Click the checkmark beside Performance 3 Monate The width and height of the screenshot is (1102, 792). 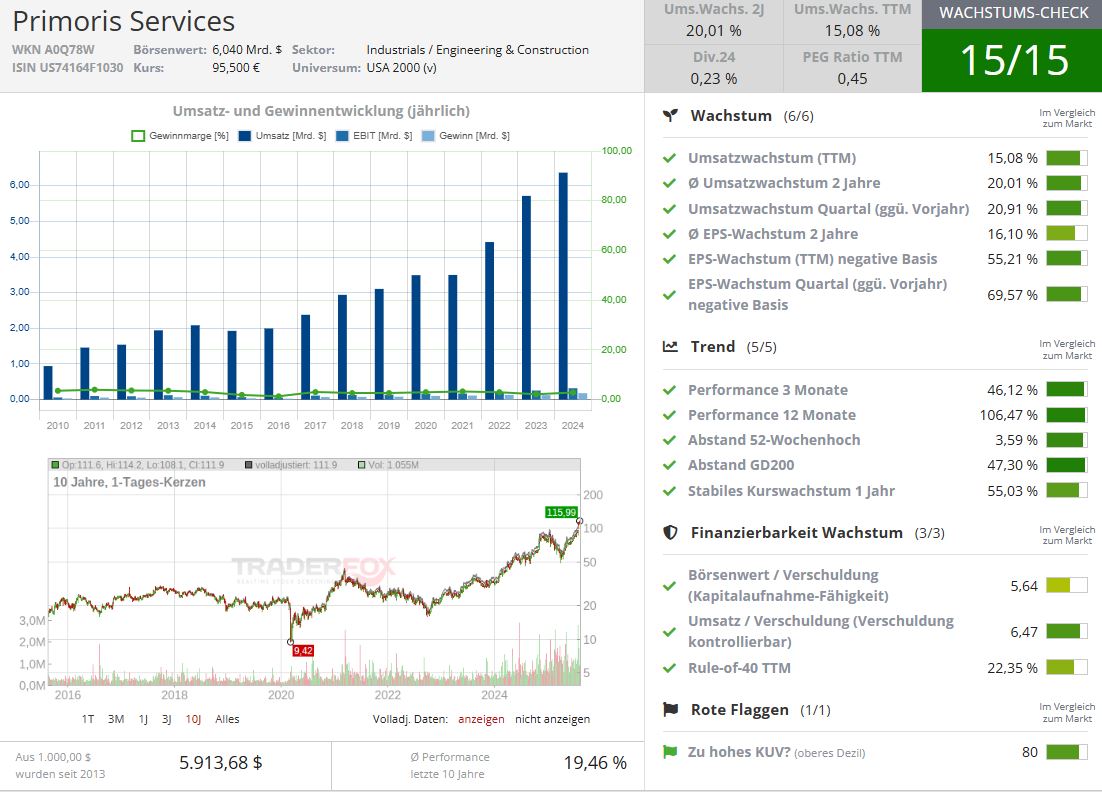click(669, 390)
